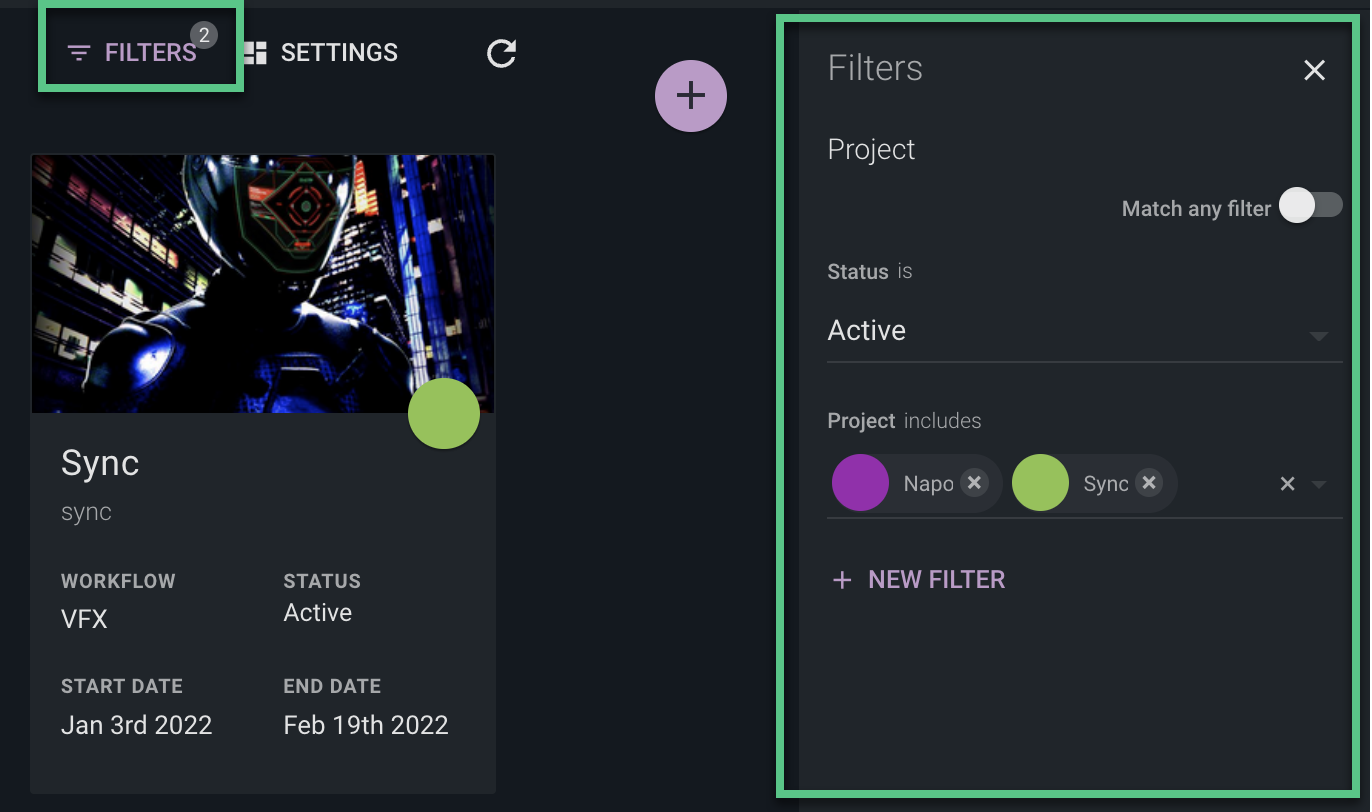Remove Napo from the project filter chips
This screenshot has width=1372, height=812.
(974, 483)
